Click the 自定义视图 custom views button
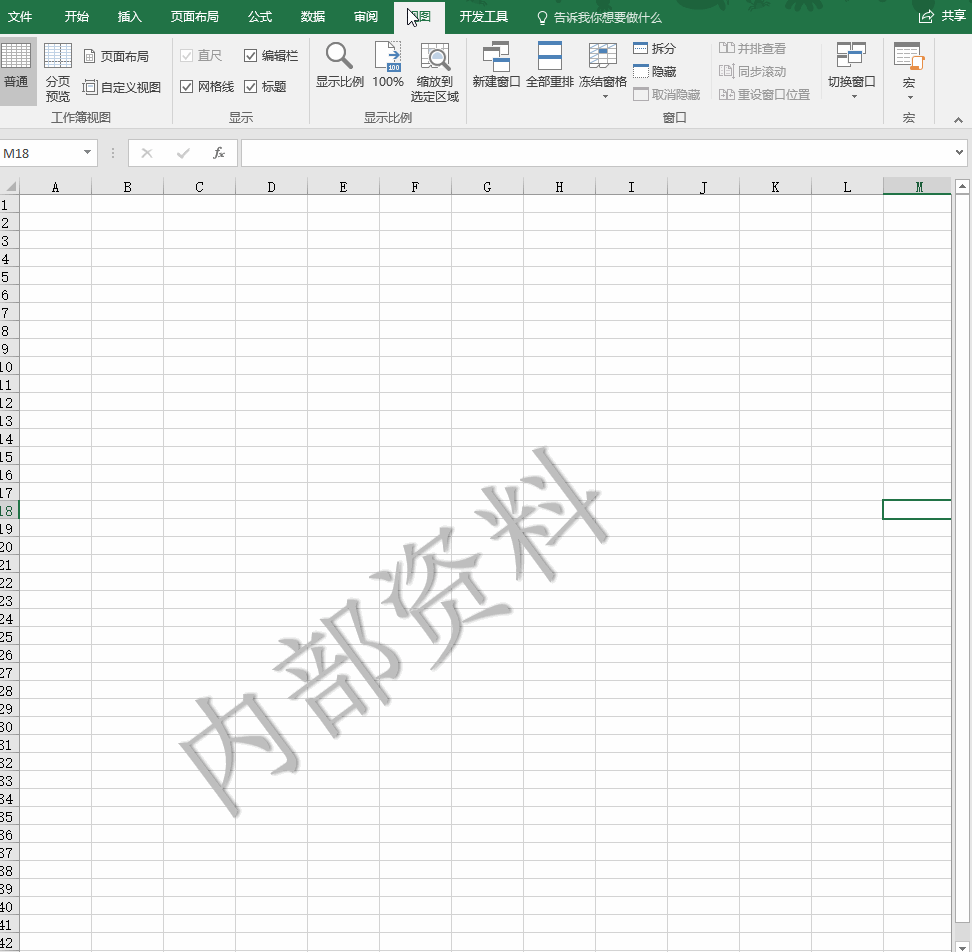972x952 pixels. pyautogui.click(x=122, y=87)
